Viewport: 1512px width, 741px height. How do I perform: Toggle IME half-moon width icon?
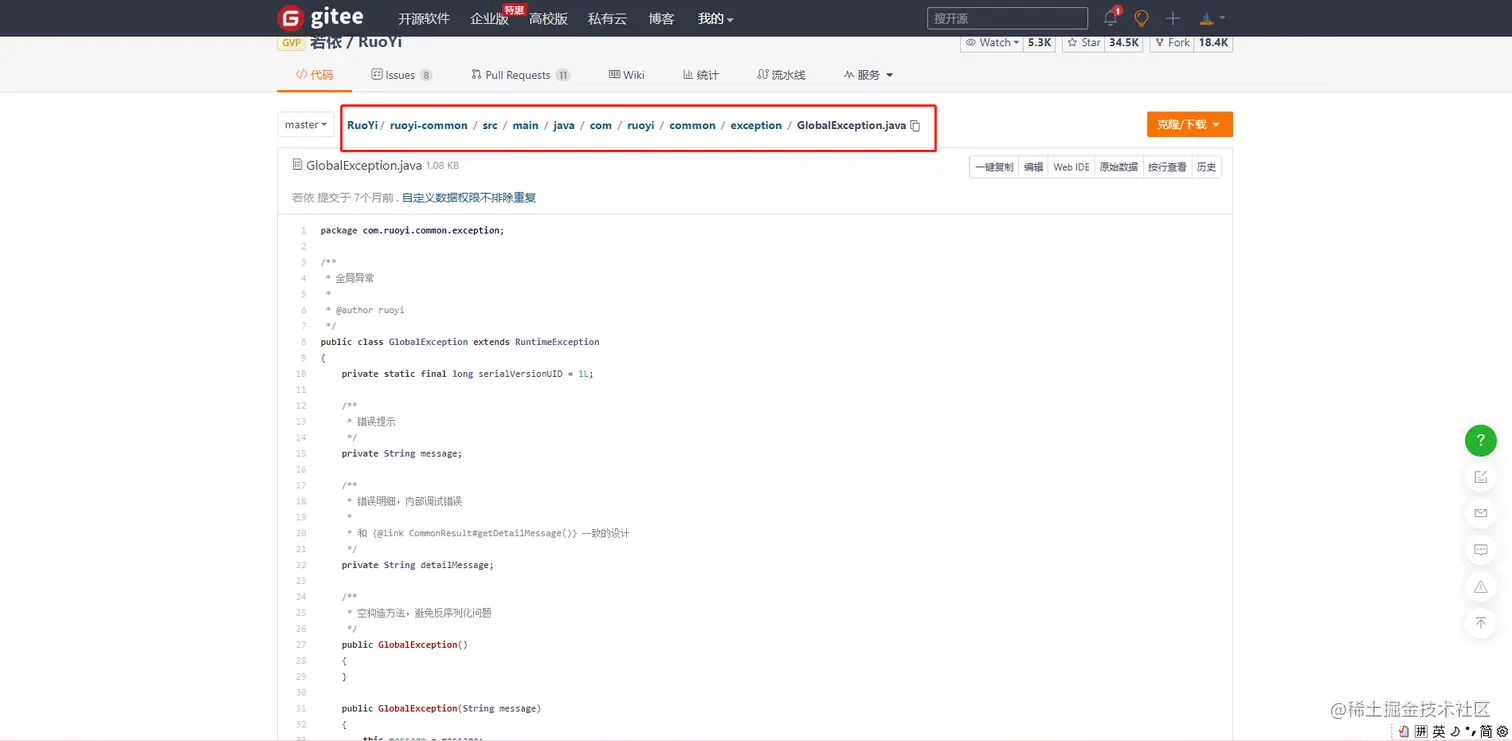click(1455, 732)
